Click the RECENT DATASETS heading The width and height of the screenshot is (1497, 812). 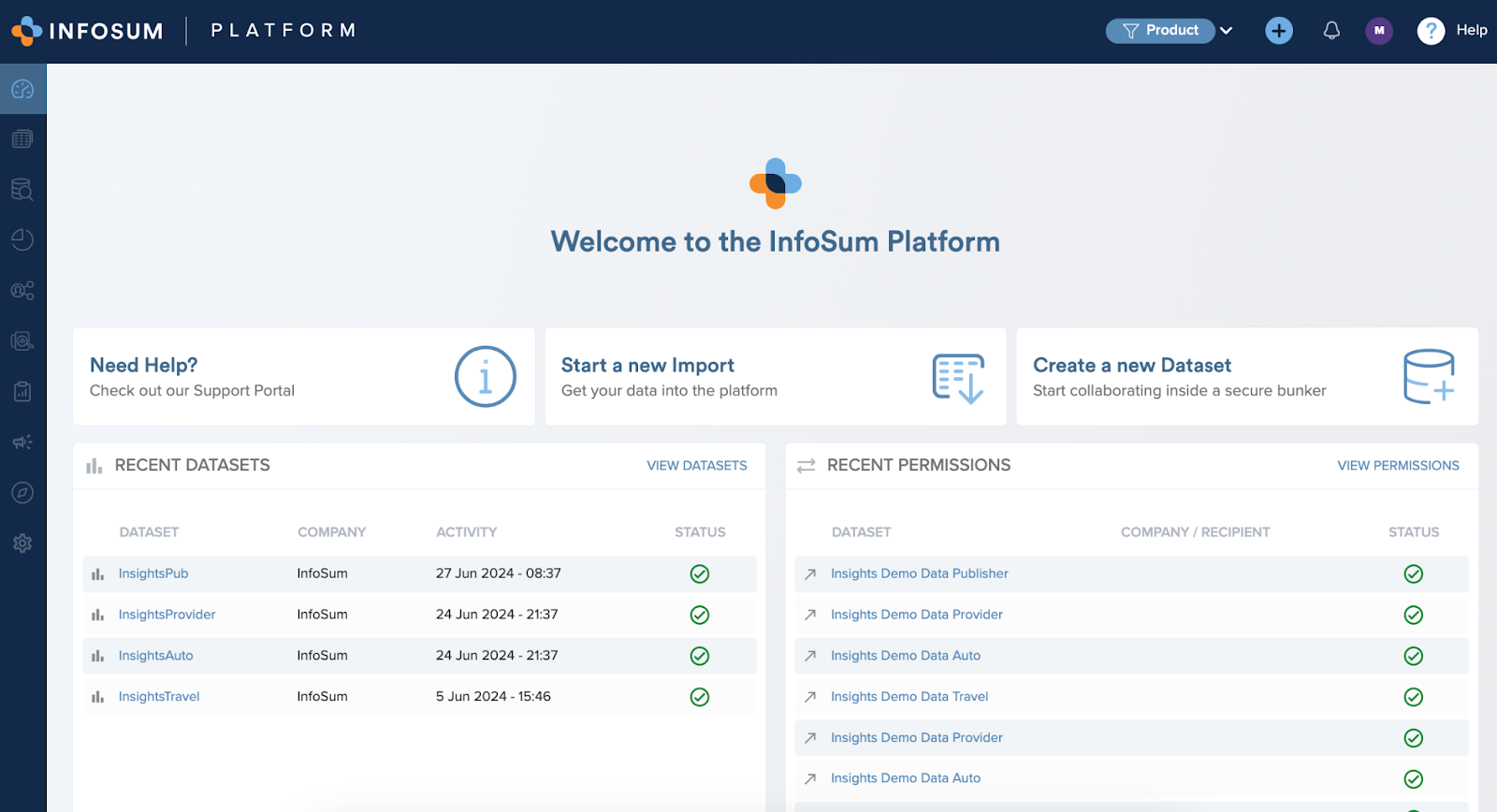coord(192,466)
